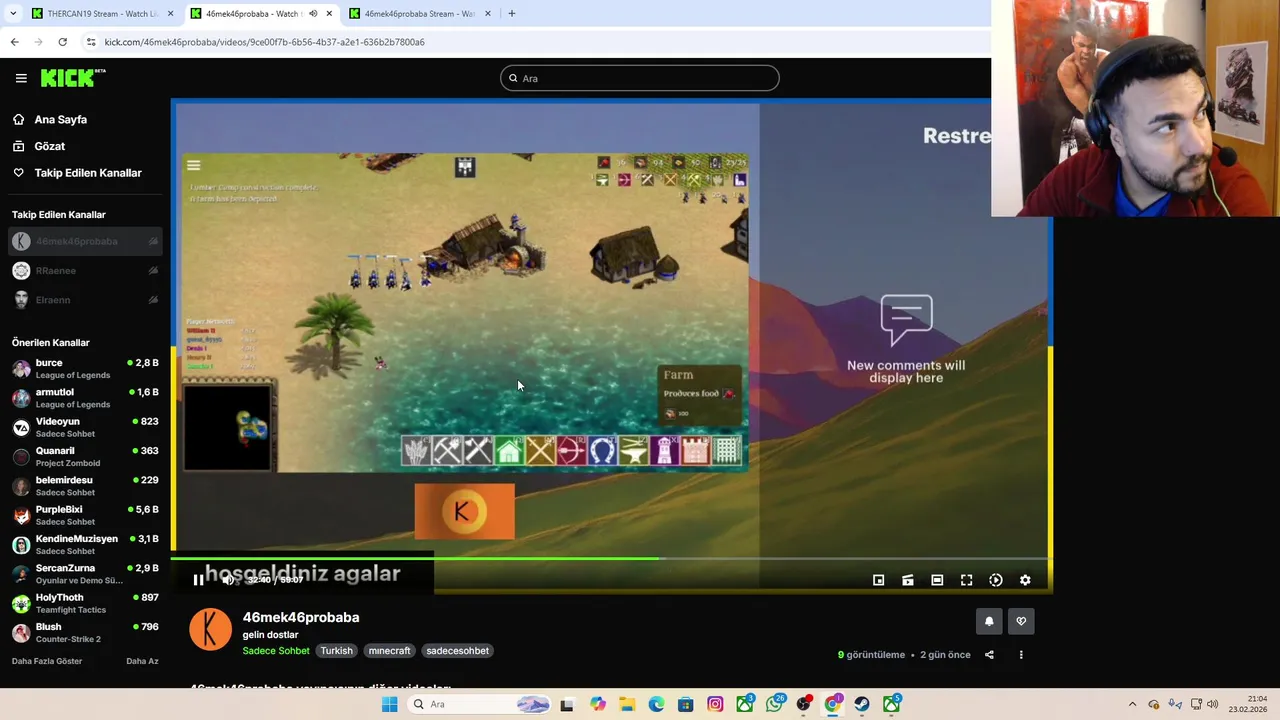Open recommended channel armutlol

coord(85,398)
